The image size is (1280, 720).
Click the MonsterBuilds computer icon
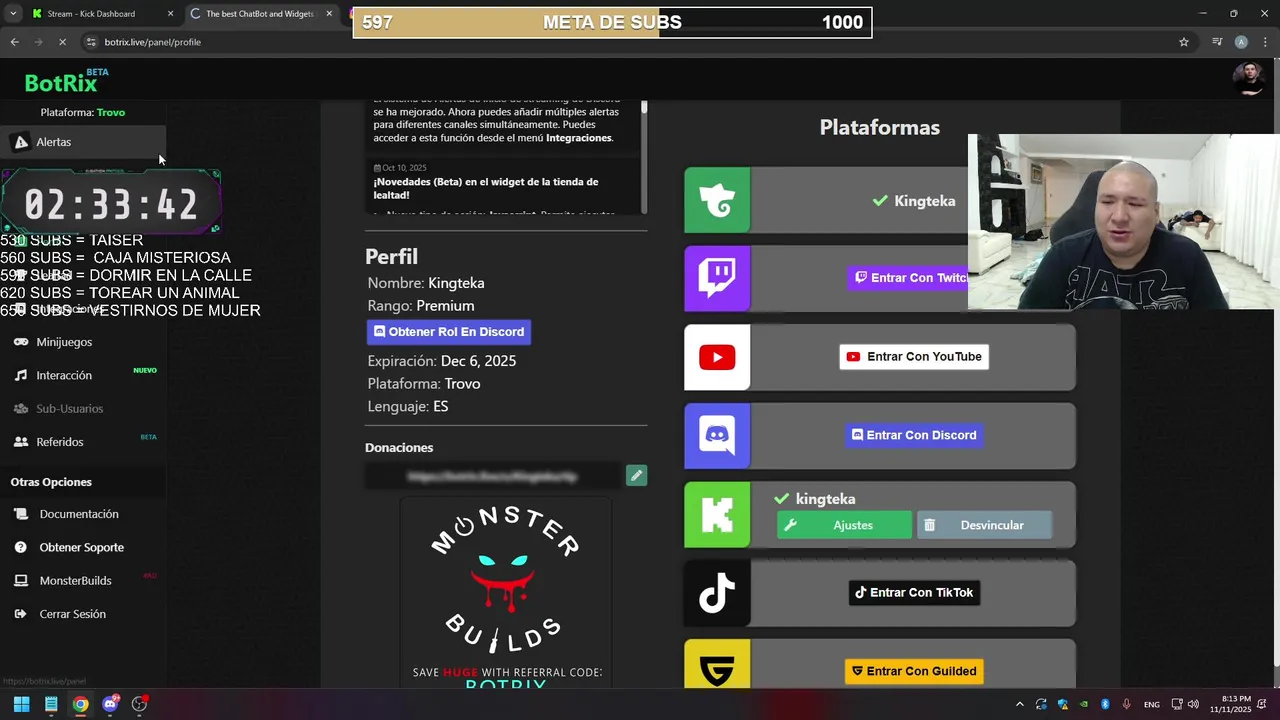click(x=21, y=580)
